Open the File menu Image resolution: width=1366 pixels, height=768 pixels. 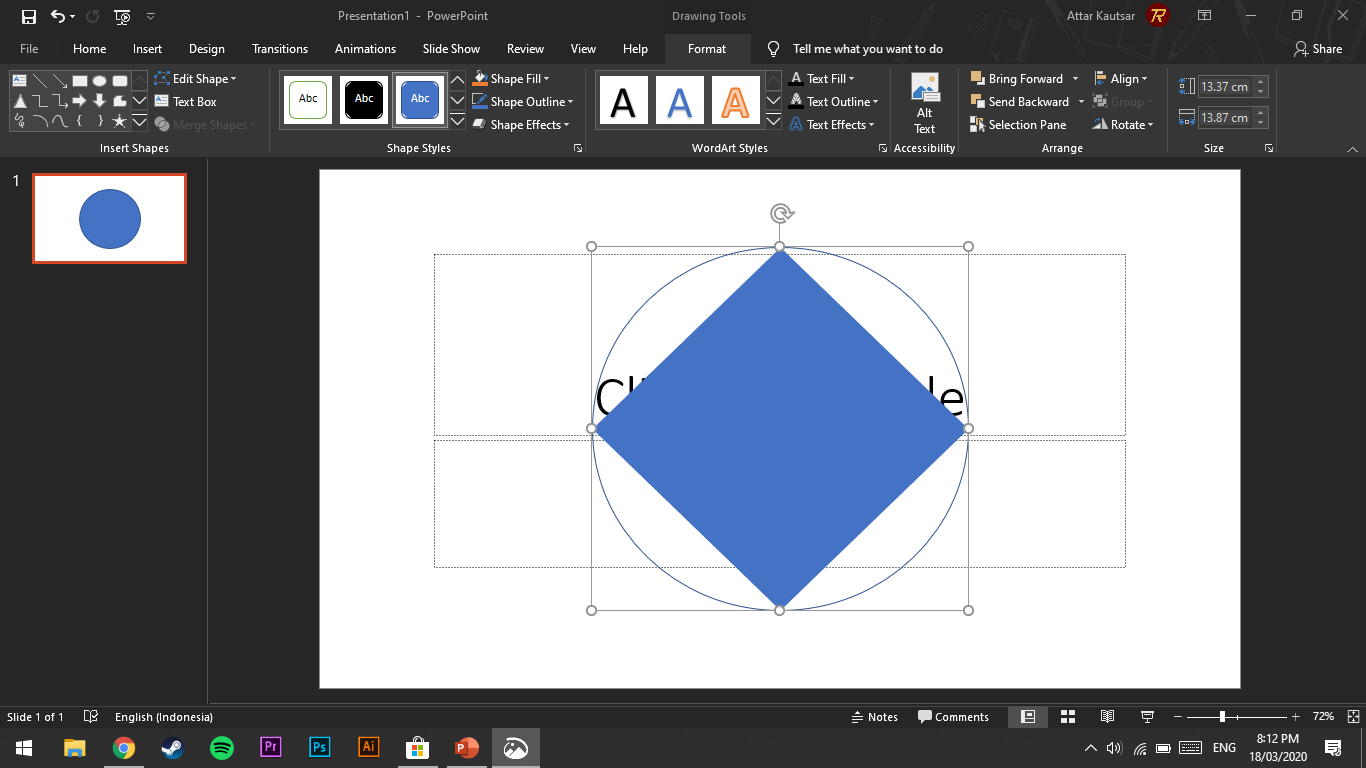click(x=29, y=49)
